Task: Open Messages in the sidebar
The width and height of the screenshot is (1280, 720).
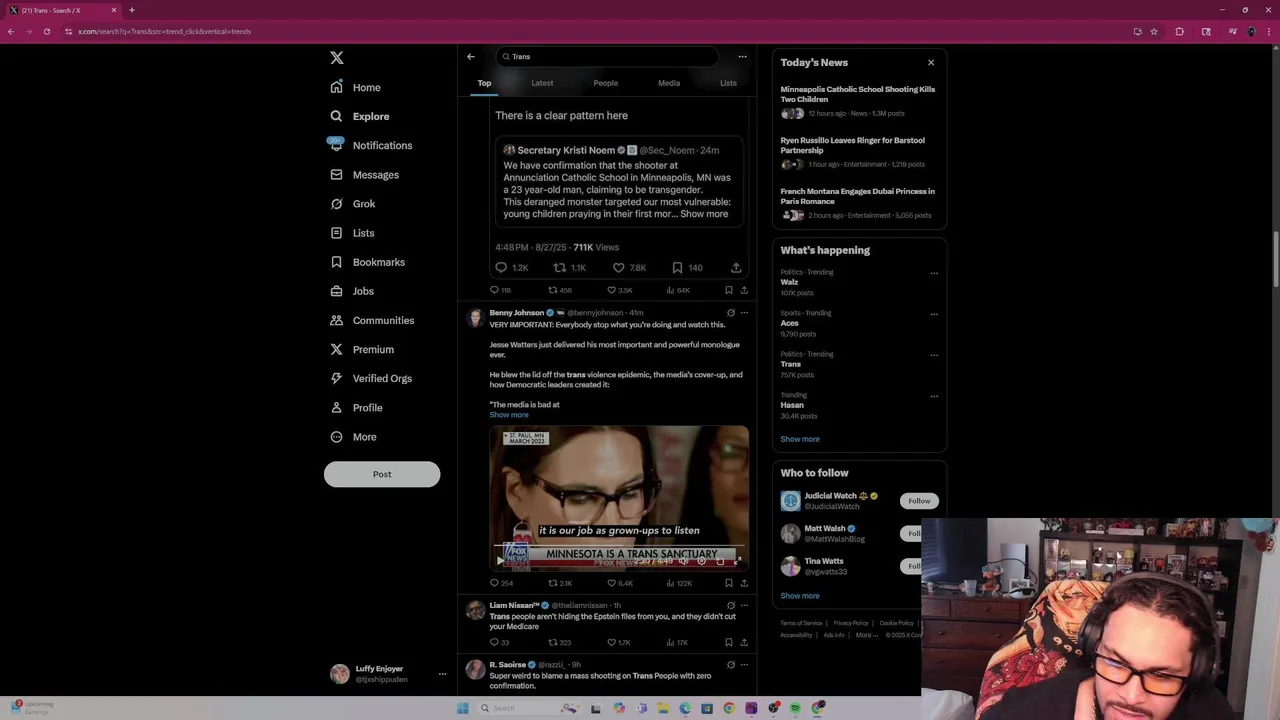Action: click(x=365, y=175)
